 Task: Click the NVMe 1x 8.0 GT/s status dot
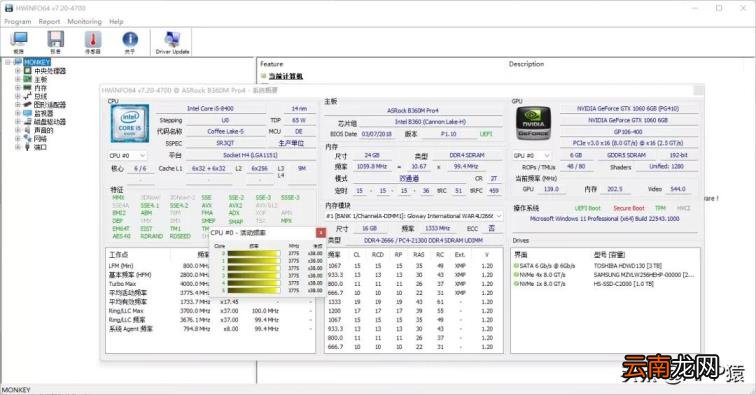pyautogui.click(x=516, y=284)
